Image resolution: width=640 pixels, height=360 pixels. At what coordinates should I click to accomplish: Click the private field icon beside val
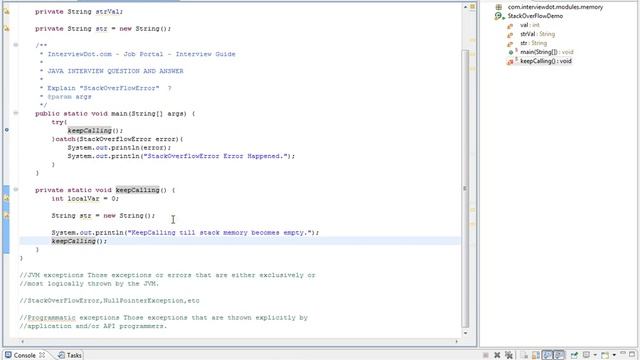point(510,26)
